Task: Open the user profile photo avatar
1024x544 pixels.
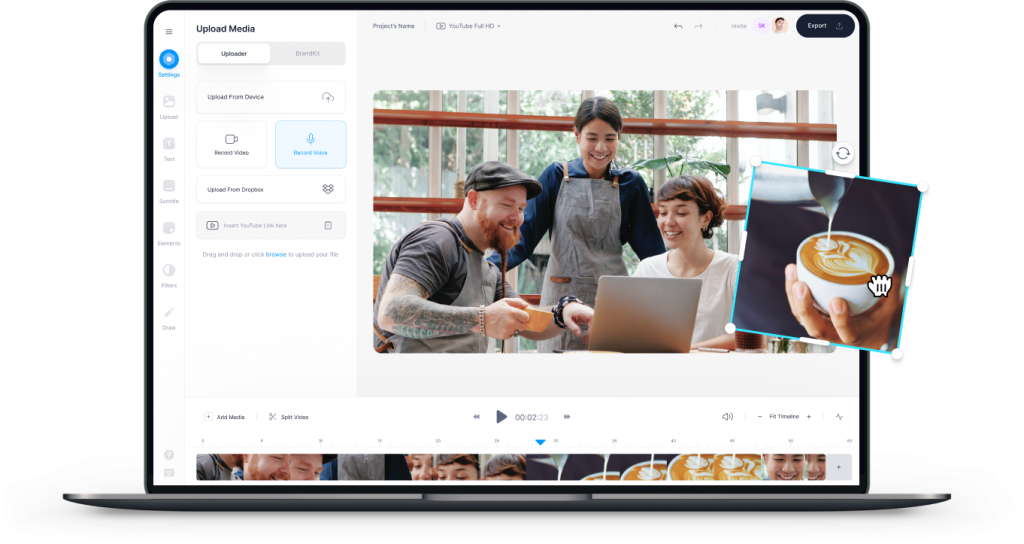Action: click(x=780, y=26)
